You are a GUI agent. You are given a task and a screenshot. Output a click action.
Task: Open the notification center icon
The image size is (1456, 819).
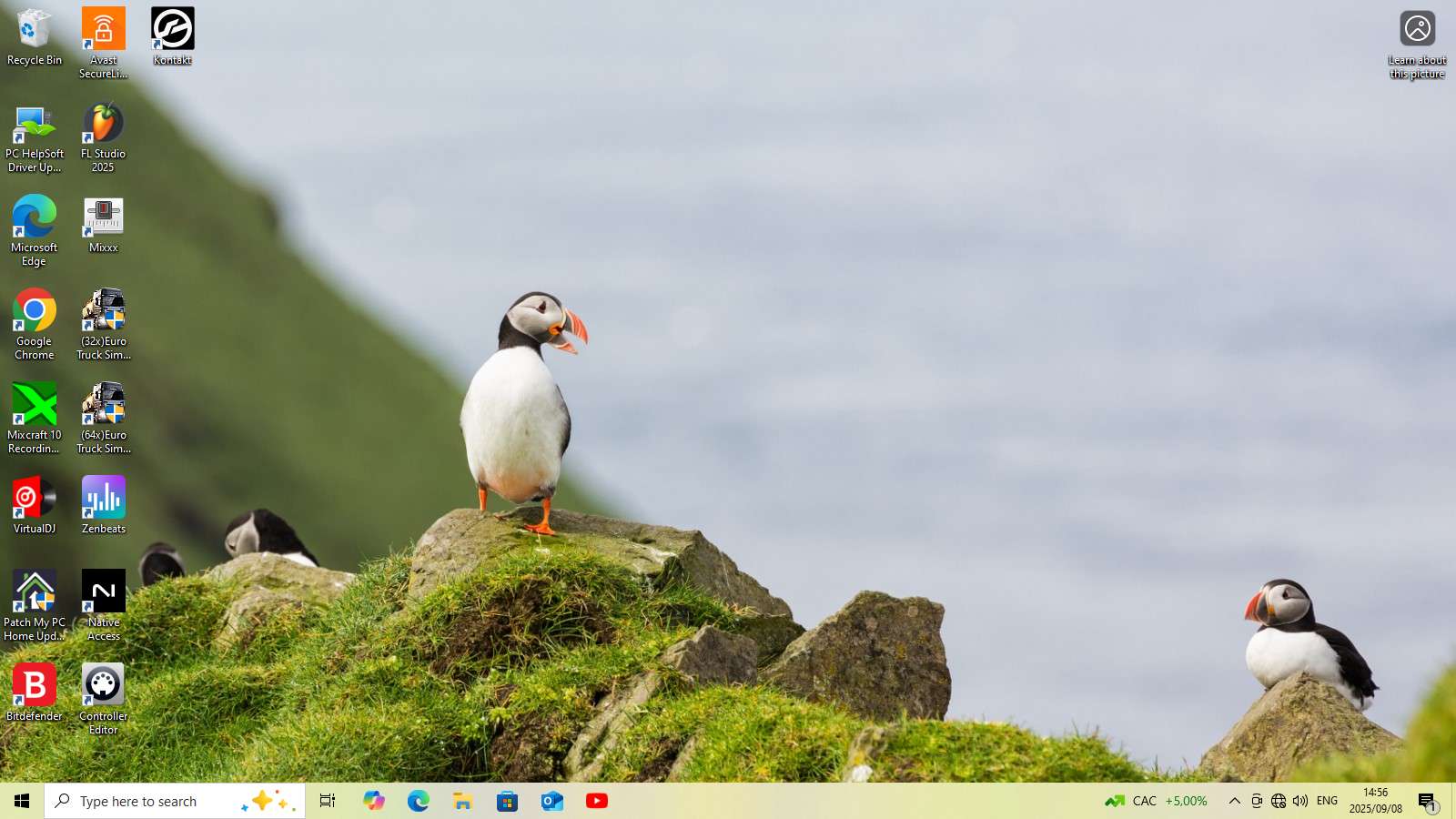(x=1427, y=802)
